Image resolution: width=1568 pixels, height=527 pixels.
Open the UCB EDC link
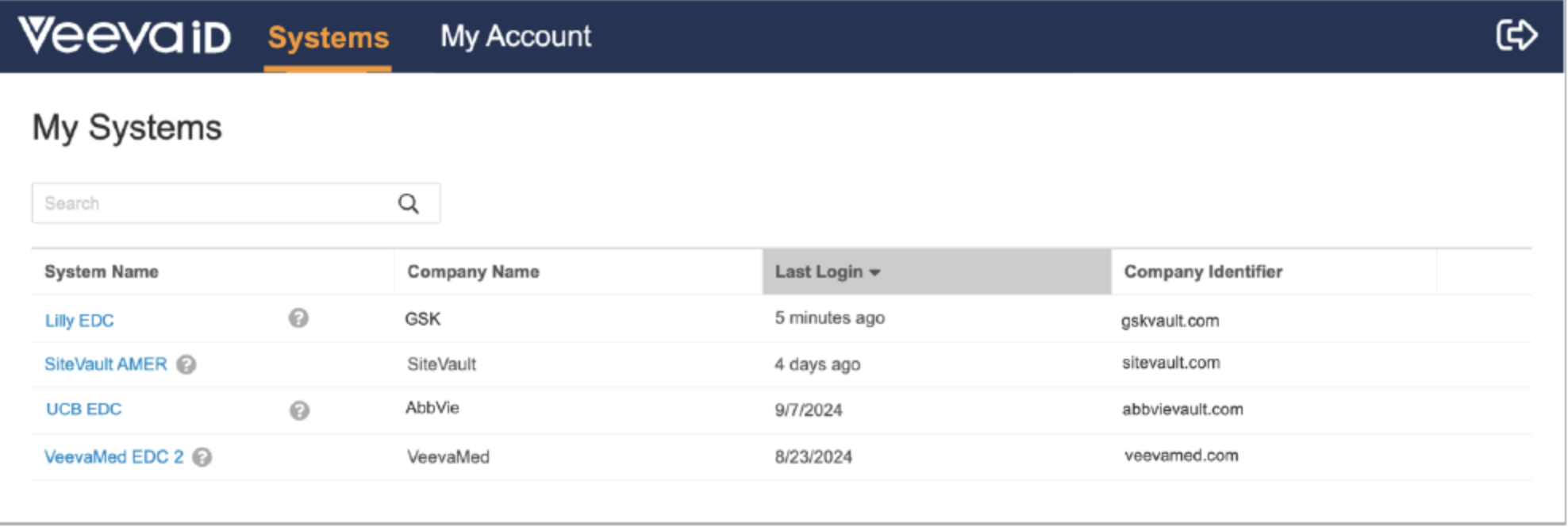83,410
